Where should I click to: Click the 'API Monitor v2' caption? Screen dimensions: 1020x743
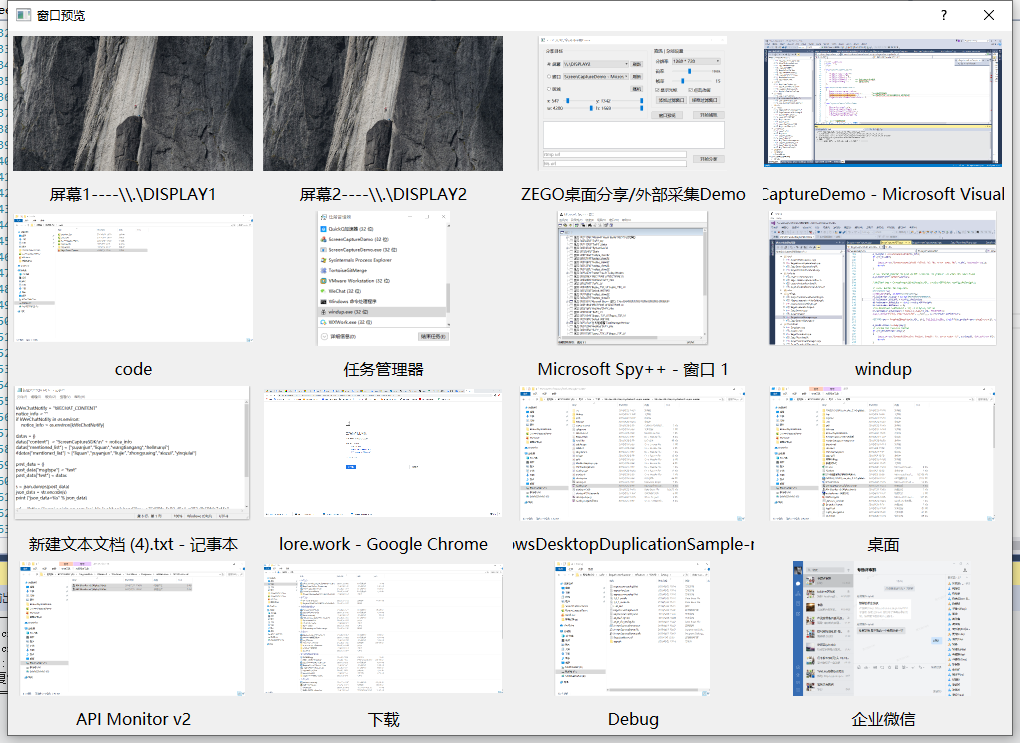(x=133, y=719)
